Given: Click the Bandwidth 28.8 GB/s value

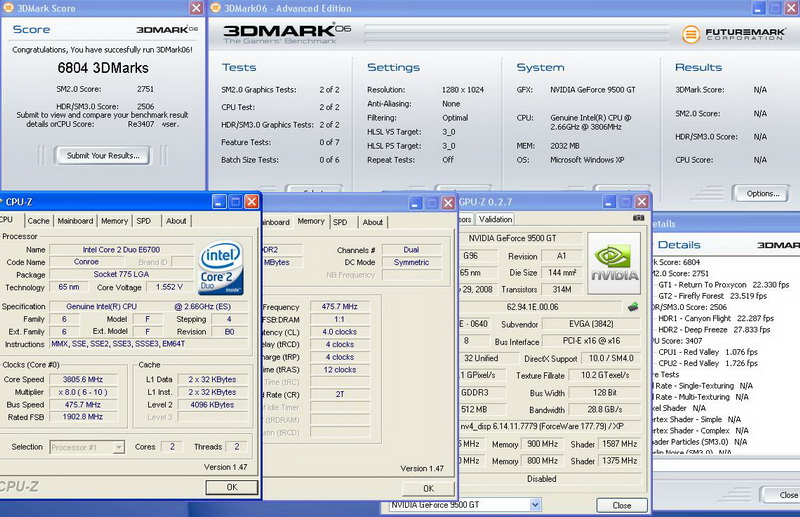Looking at the screenshot, I should (x=605, y=409).
